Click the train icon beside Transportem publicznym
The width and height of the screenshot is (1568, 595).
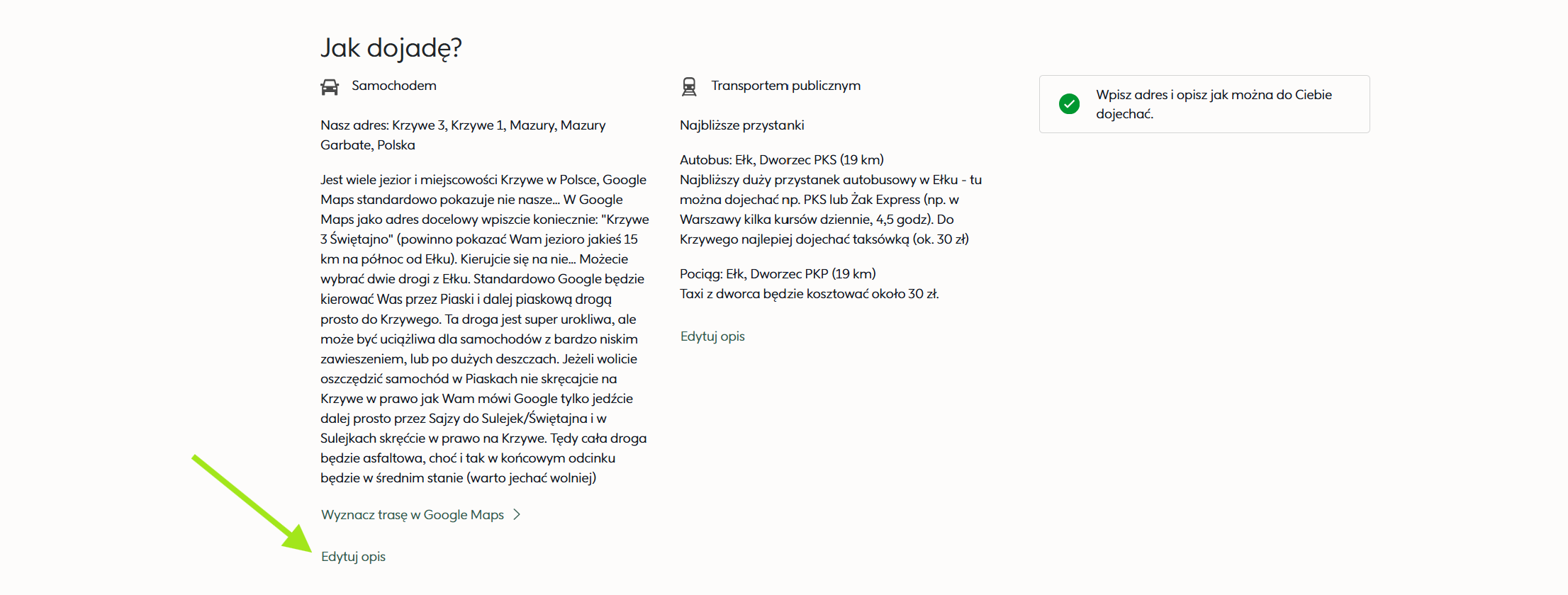coord(689,86)
